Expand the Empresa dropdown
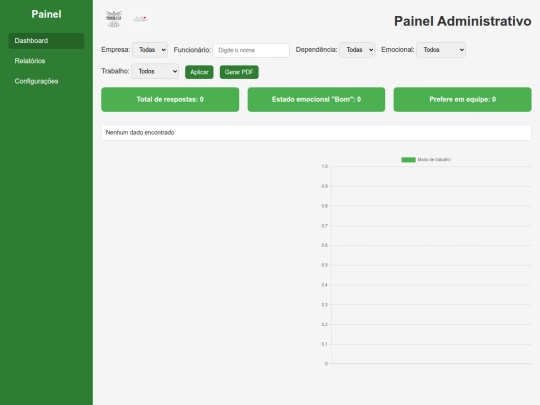This screenshot has height=405, width=540. pos(150,50)
